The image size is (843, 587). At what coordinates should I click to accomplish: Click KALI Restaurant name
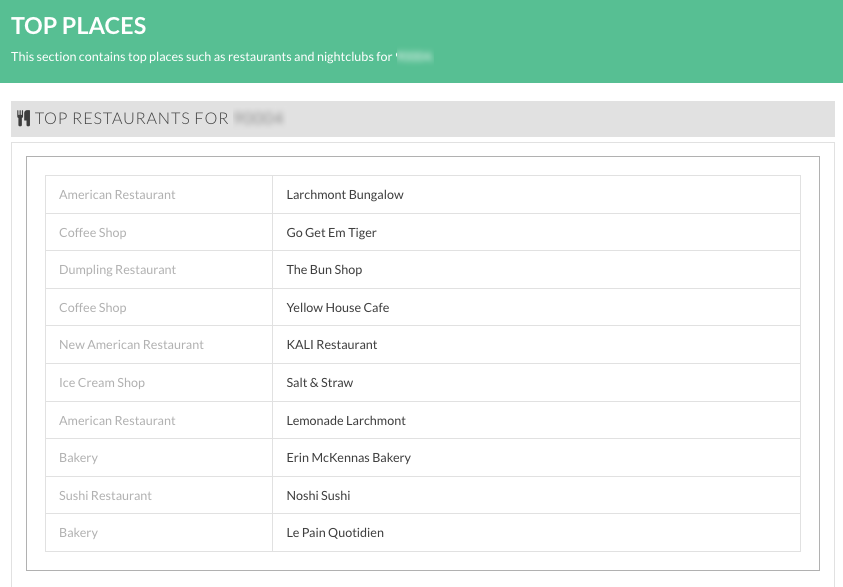point(332,345)
